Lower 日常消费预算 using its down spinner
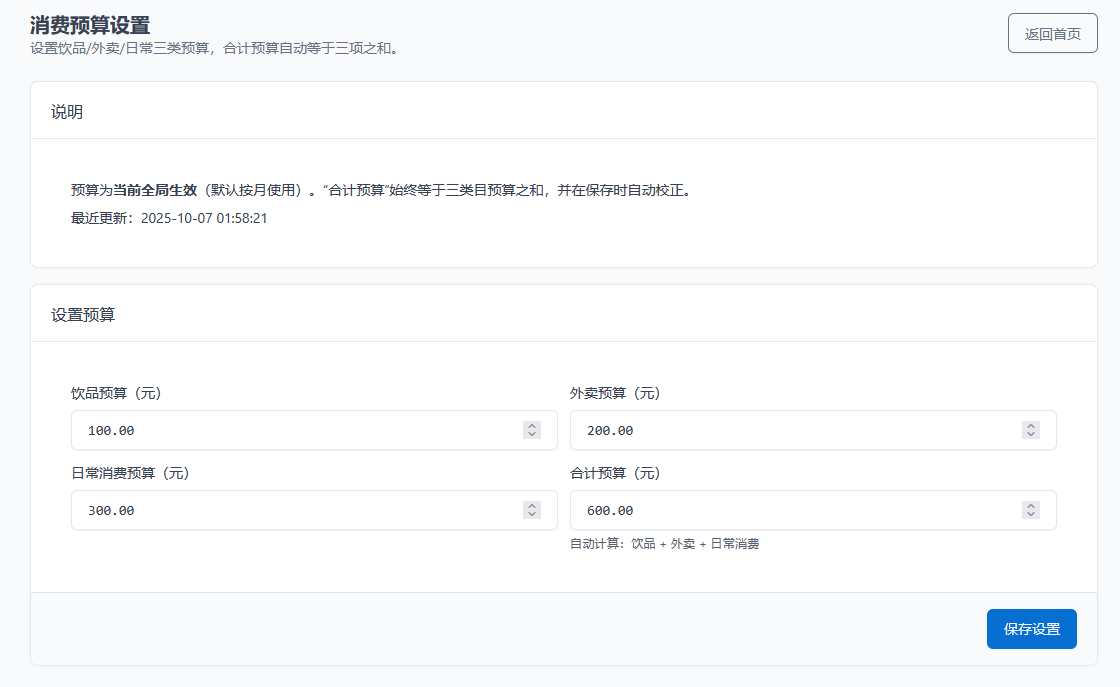 (x=532, y=515)
